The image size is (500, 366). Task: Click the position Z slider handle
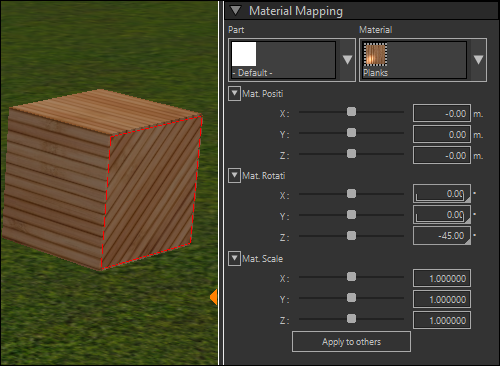coord(351,154)
